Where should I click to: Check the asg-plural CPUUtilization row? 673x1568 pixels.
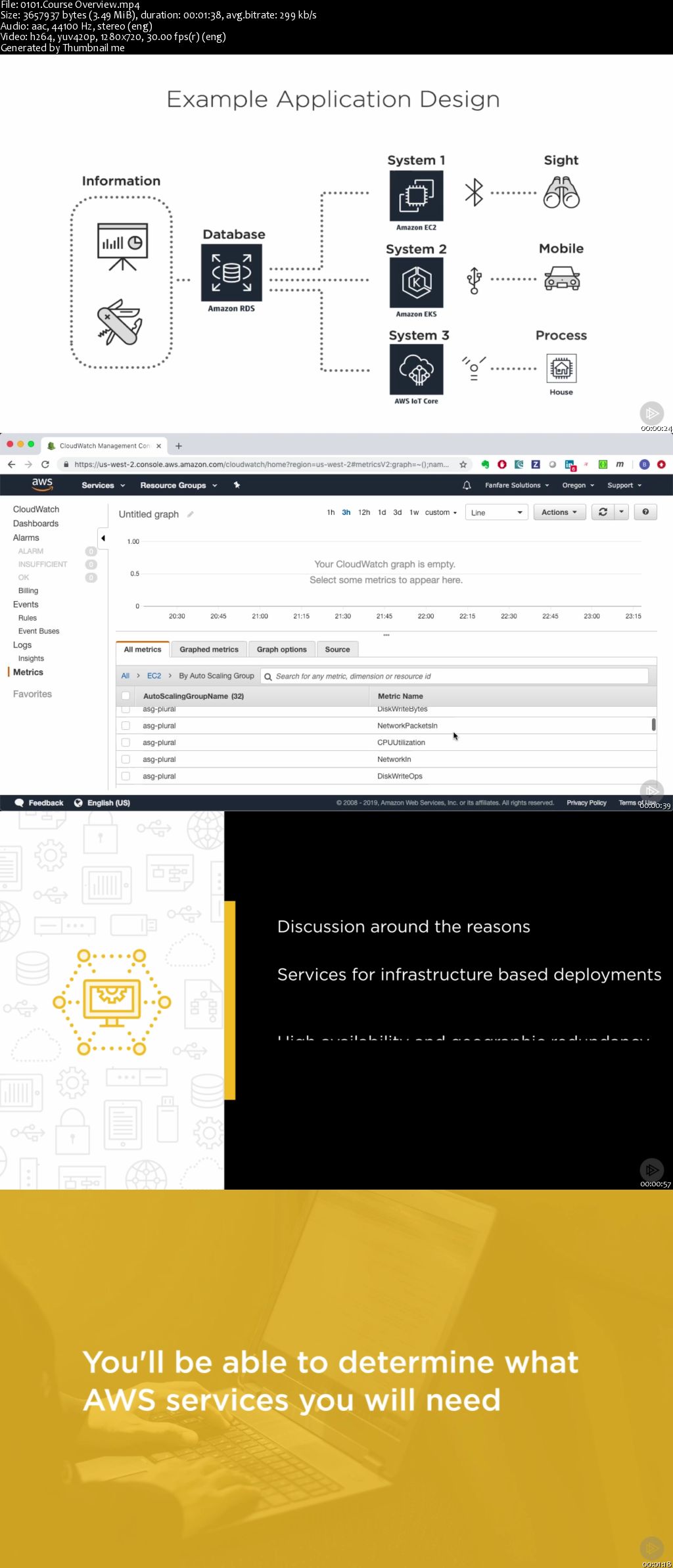[126, 743]
